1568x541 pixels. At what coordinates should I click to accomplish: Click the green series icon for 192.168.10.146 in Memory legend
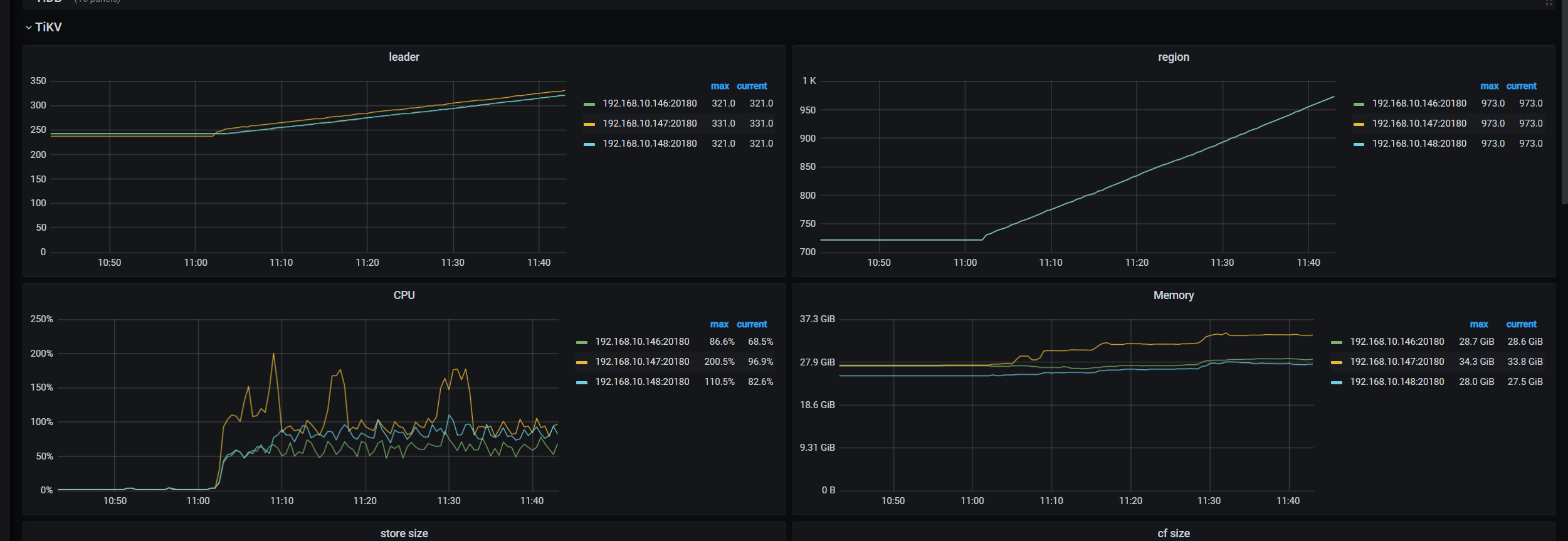pyautogui.click(x=1336, y=342)
